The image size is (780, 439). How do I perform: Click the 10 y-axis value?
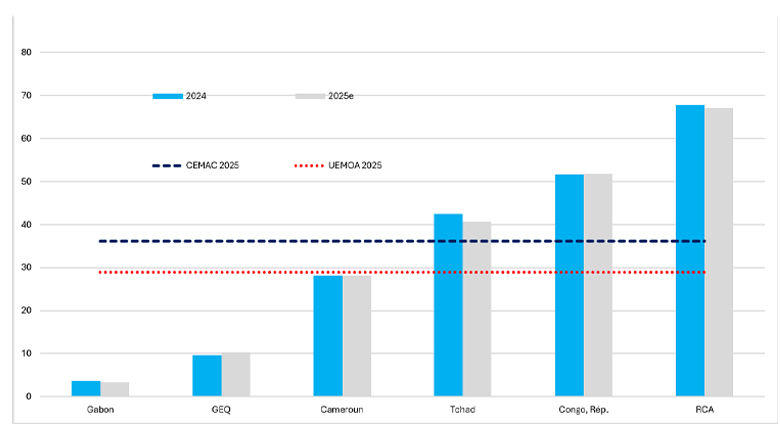pos(26,353)
